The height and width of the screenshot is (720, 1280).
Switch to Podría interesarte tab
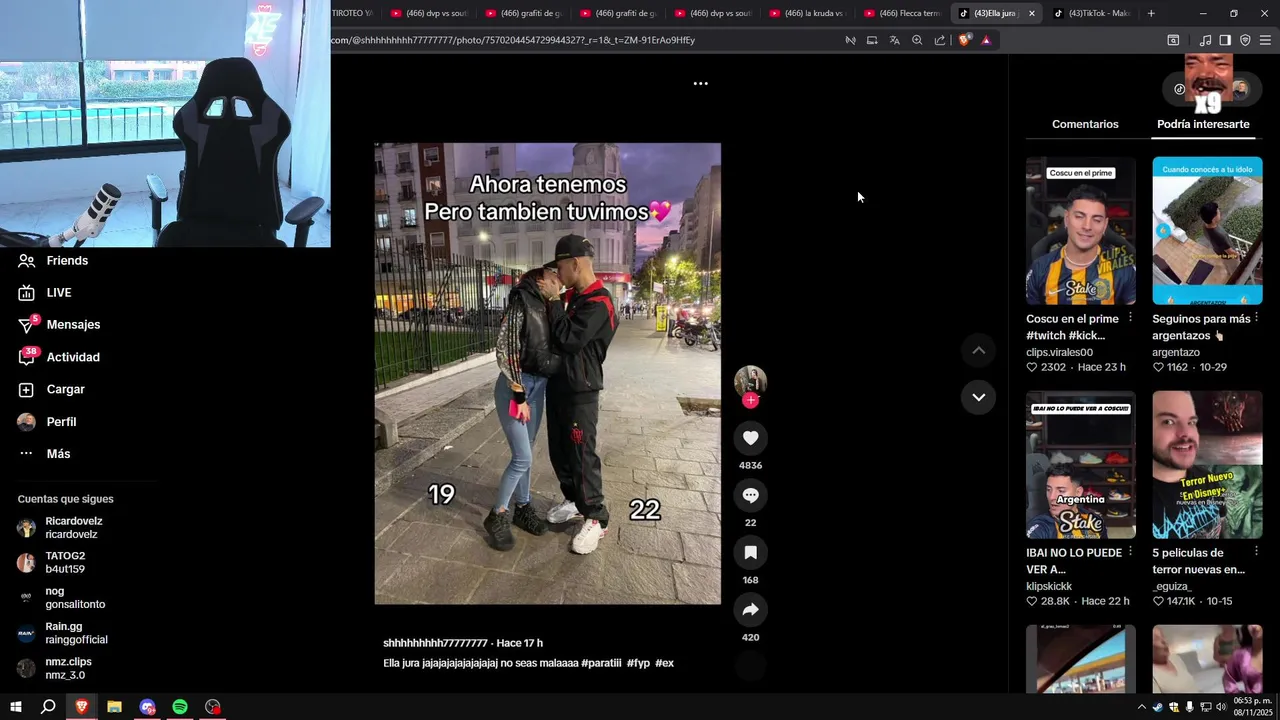click(1203, 124)
